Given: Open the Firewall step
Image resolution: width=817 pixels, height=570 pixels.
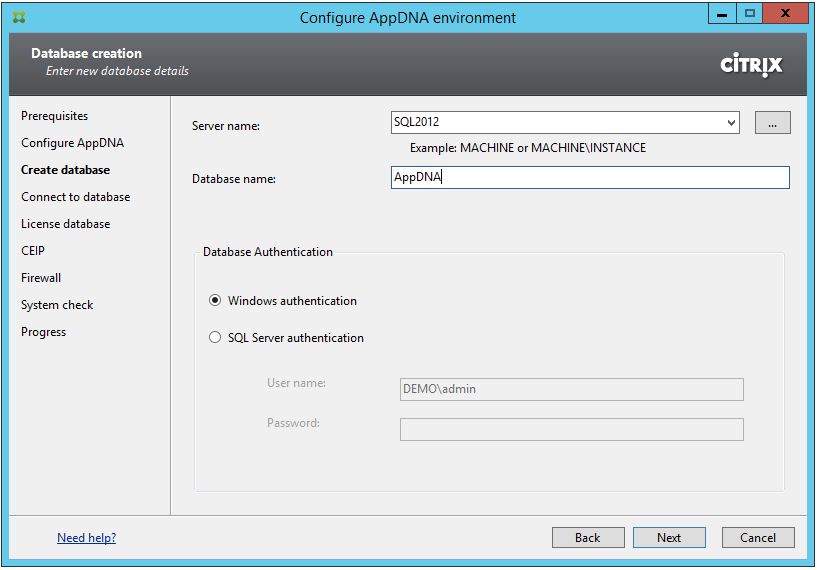Looking at the screenshot, I should pyautogui.click(x=41, y=278).
